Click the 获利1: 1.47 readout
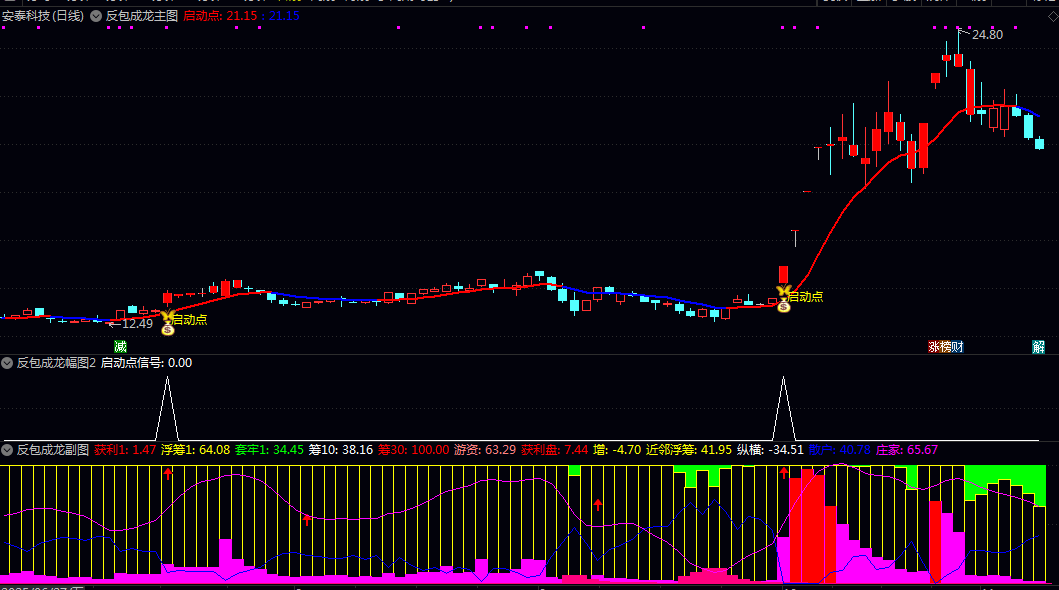 click(125, 450)
